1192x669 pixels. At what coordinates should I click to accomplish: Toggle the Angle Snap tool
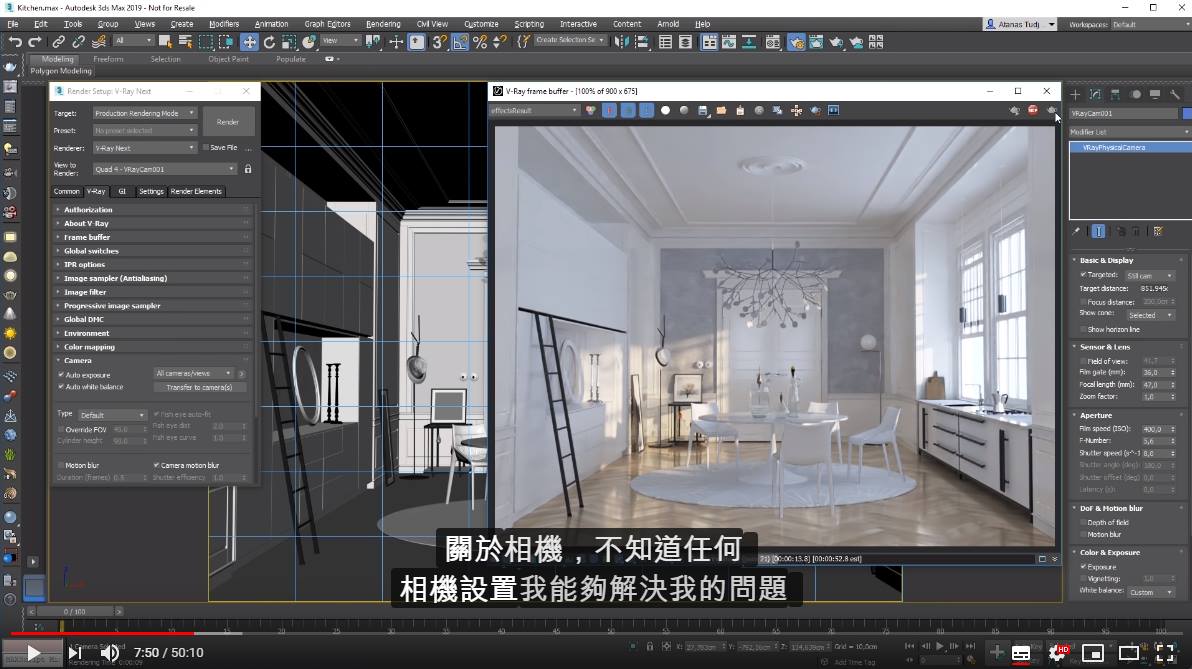[x=460, y=42]
